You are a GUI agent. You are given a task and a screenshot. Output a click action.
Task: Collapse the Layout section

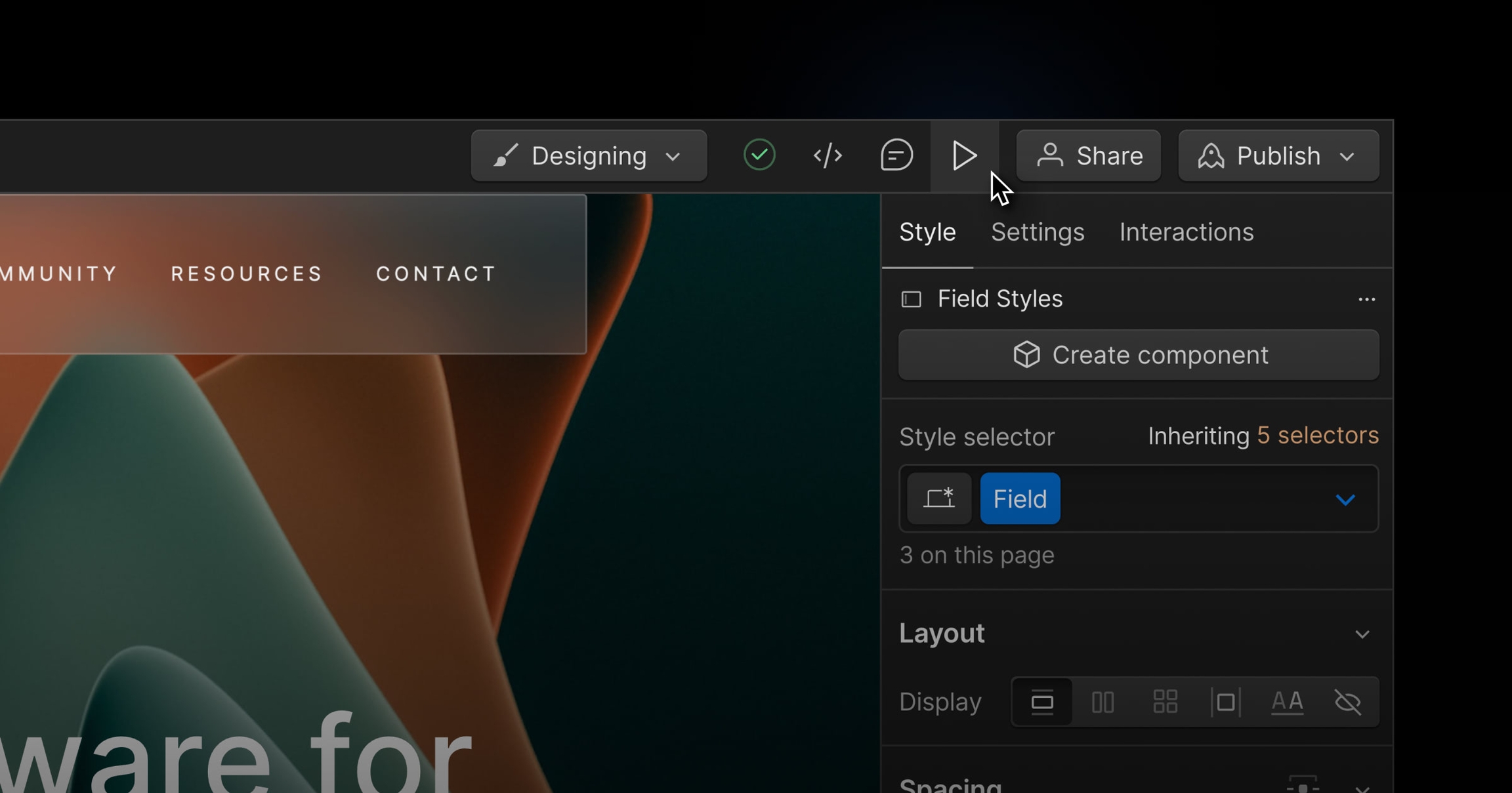[x=1362, y=634]
